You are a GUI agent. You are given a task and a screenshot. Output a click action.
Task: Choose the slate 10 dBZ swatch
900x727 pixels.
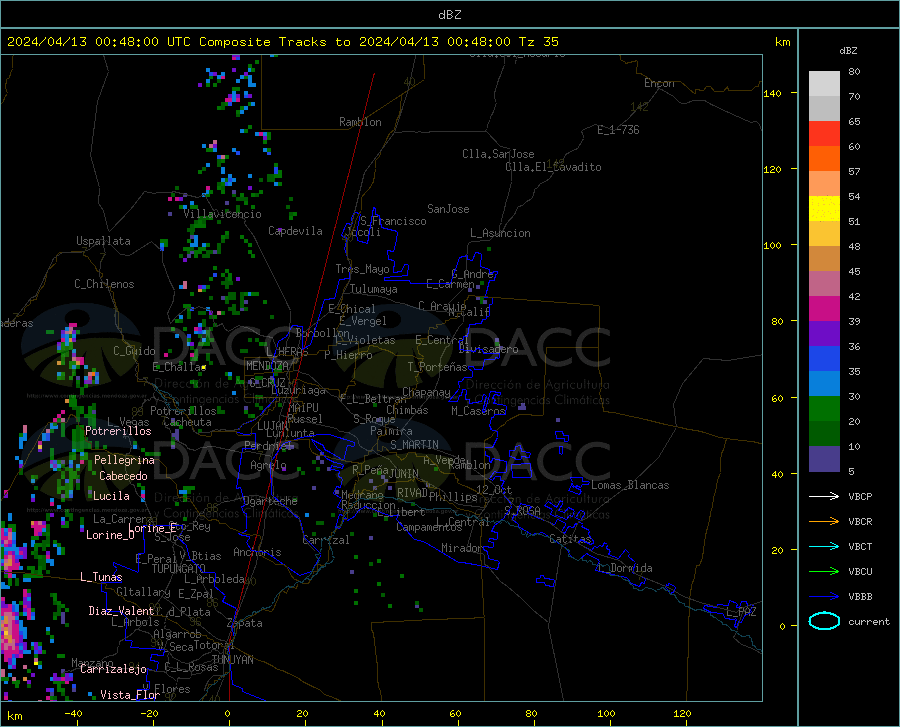click(824, 459)
